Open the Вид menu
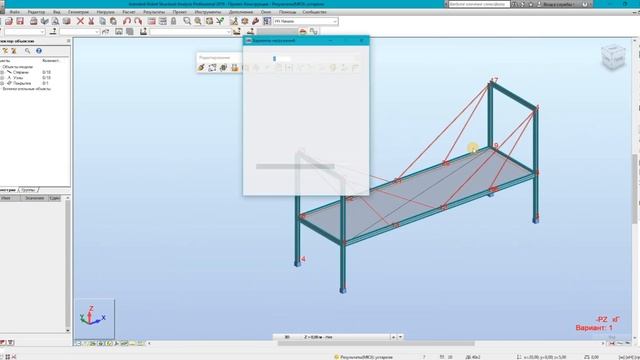The width and height of the screenshot is (640, 360). (56, 12)
